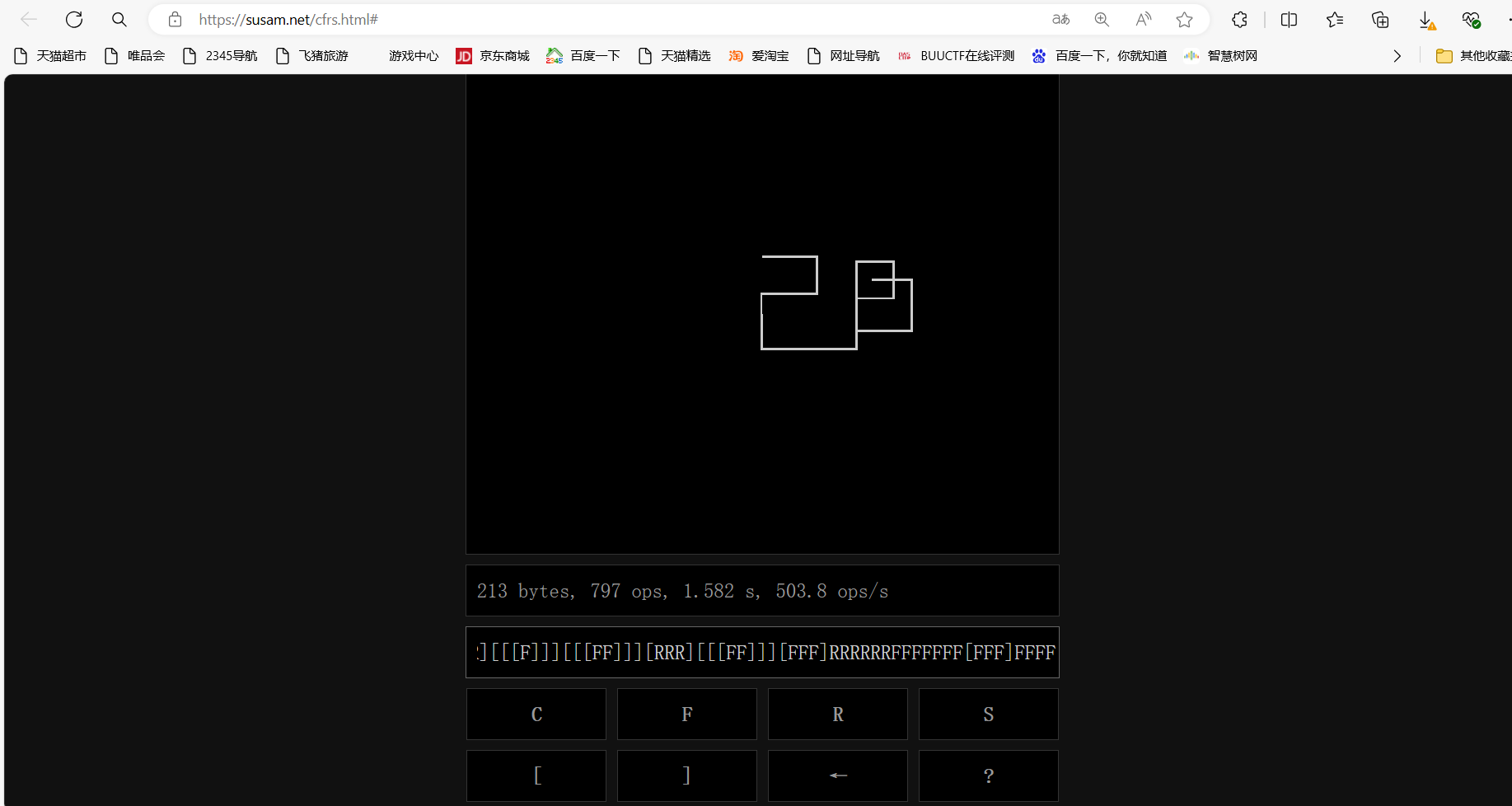Click the address bar URL
This screenshot has width=1512, height=806.
(x=288, y=20)
